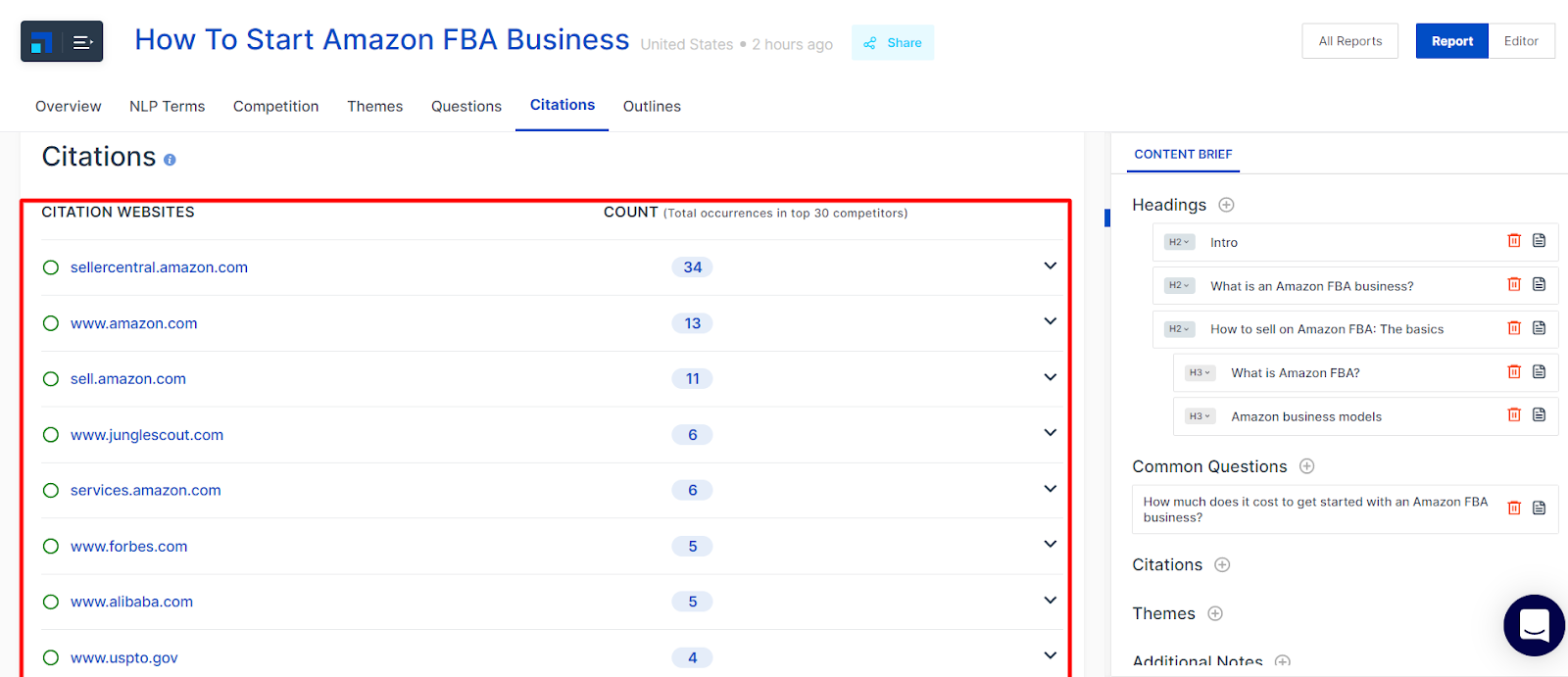Select the www.amazon.com citation circle
The width and height of the screenshot is (1568, 677).
pyautogui.click(x=51, y=323)
